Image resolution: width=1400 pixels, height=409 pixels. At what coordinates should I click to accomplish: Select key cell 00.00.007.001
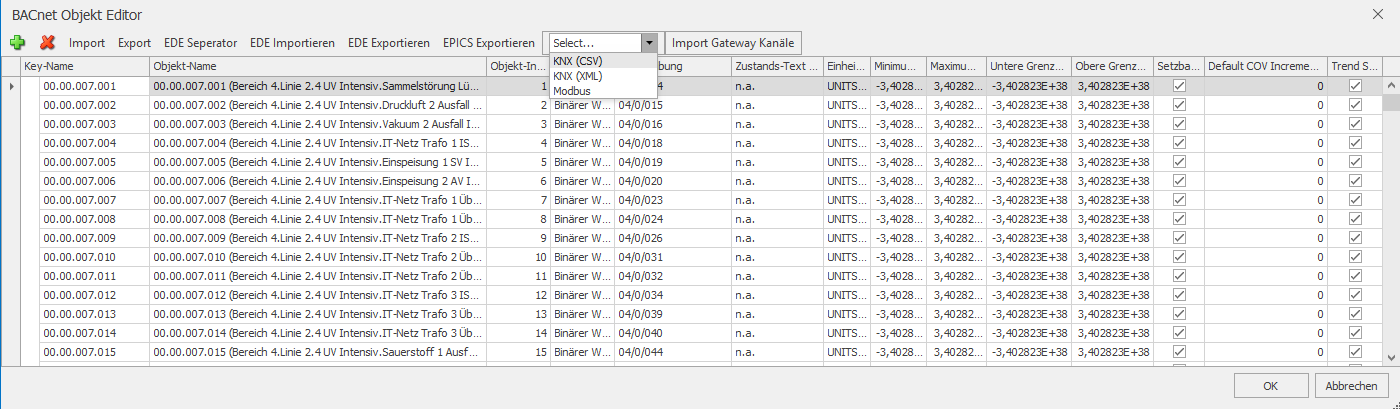click(94, 87)
